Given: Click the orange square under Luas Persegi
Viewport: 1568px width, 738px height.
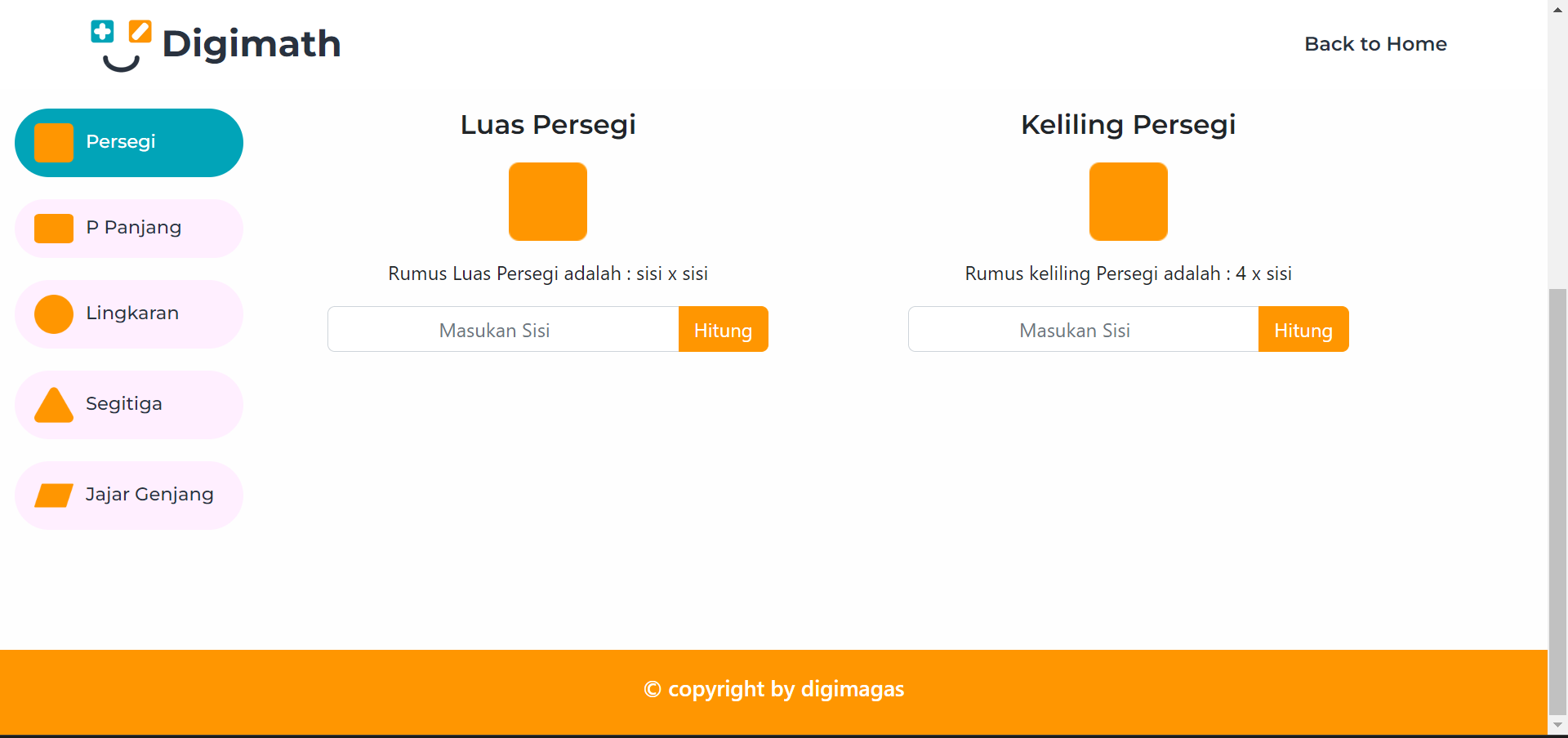Looking at the screenshot, I should tap(548, 202).
